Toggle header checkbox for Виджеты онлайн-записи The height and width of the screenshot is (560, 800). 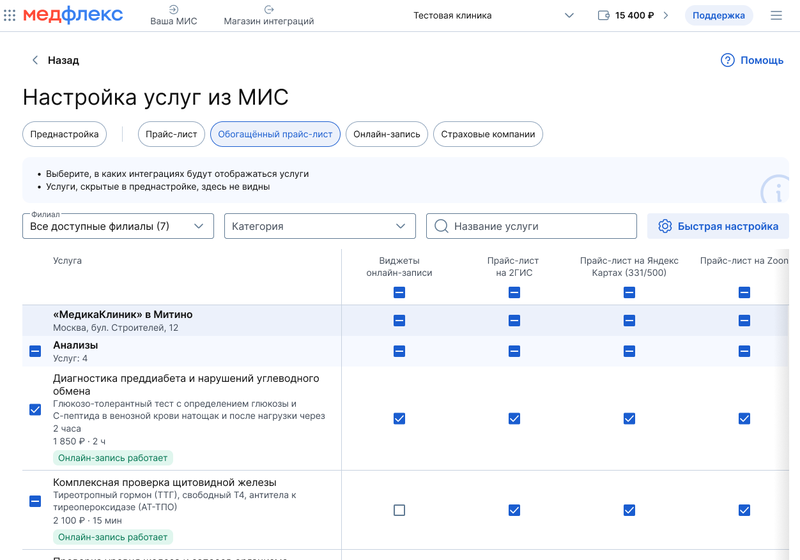coord(399,292)
